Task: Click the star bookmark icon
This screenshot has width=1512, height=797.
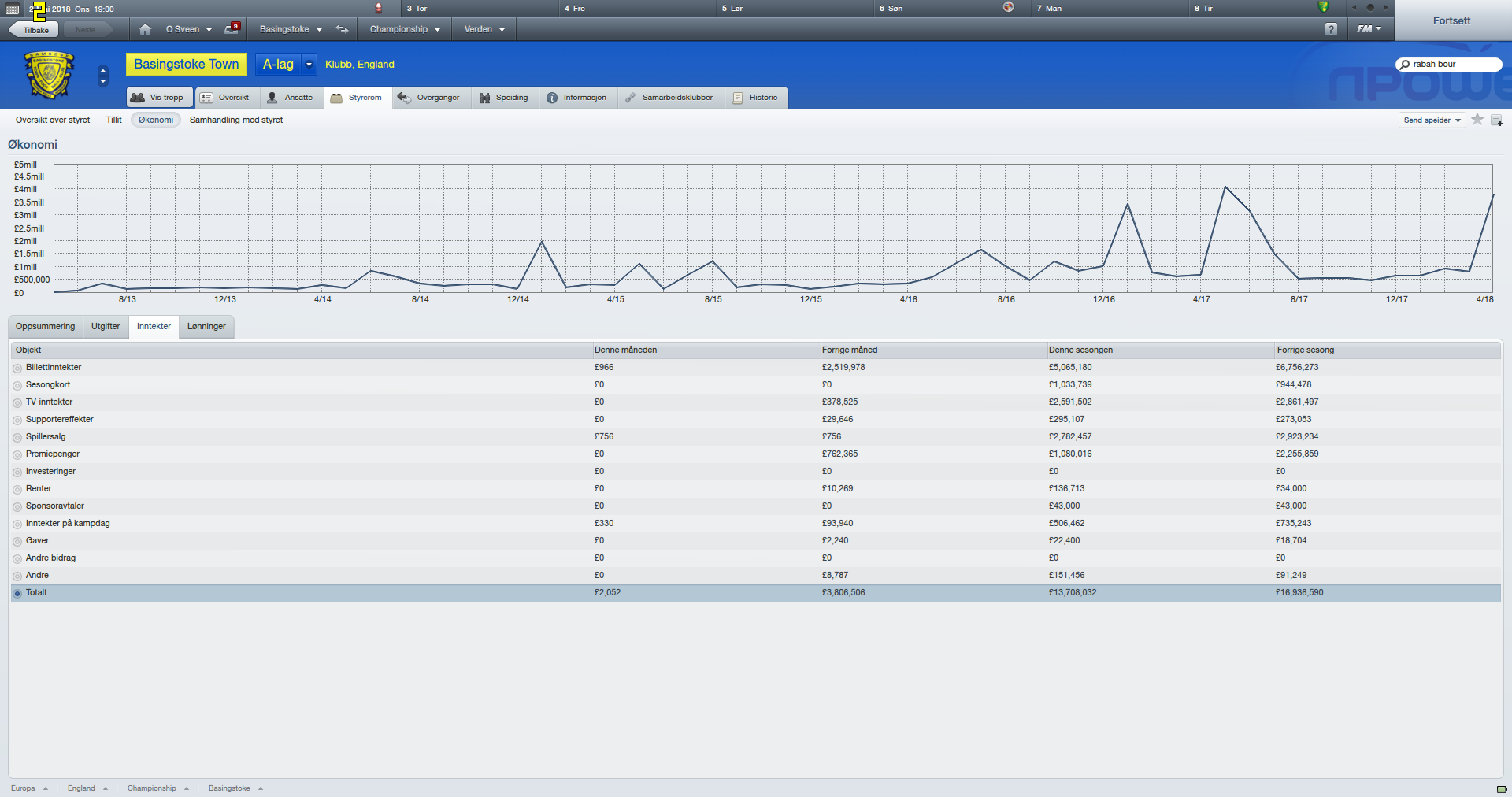Action: [1477, 120]
